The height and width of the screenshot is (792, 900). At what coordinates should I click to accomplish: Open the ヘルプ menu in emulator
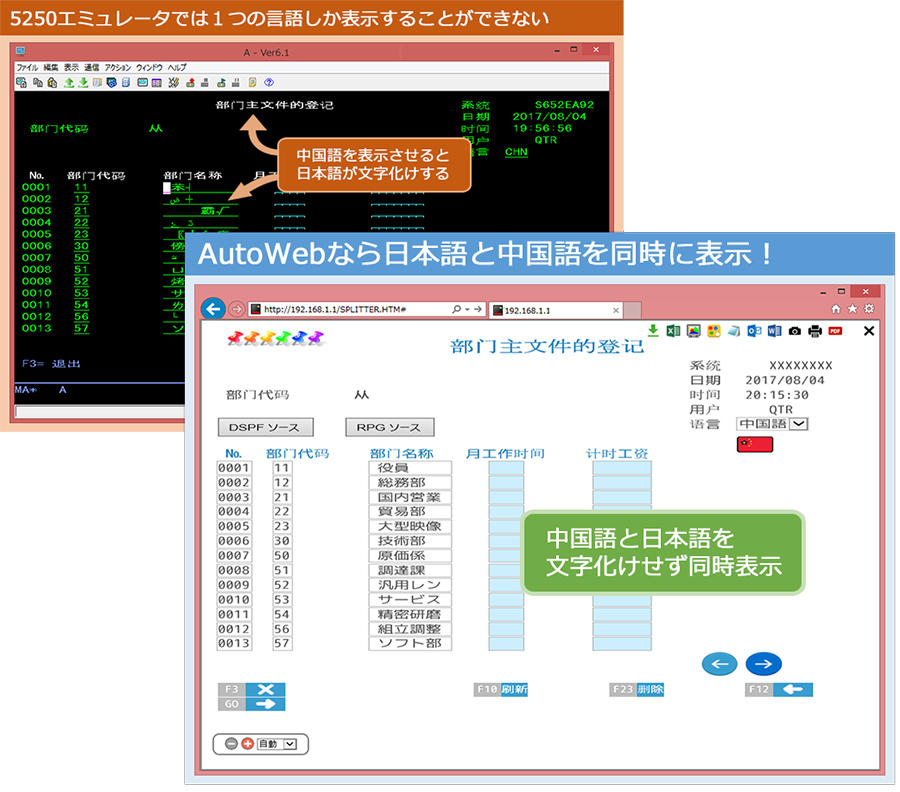click(x=177, y=67)
